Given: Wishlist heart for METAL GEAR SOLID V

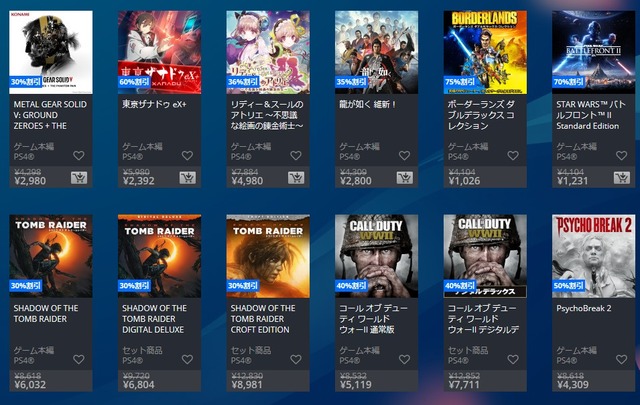Looking at the screenshot, I should pyautogui.click(x=79, y=155).
